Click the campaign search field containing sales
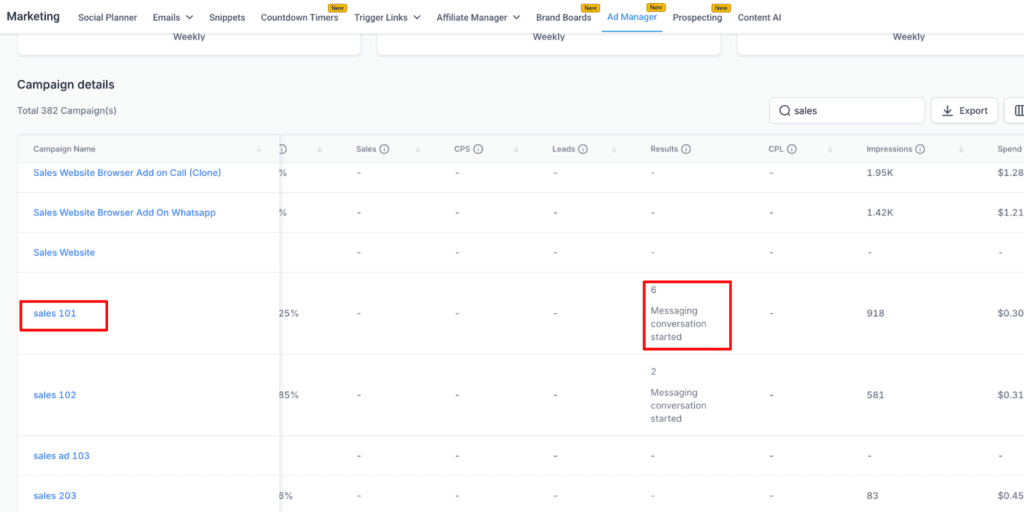 click(847, 111)
